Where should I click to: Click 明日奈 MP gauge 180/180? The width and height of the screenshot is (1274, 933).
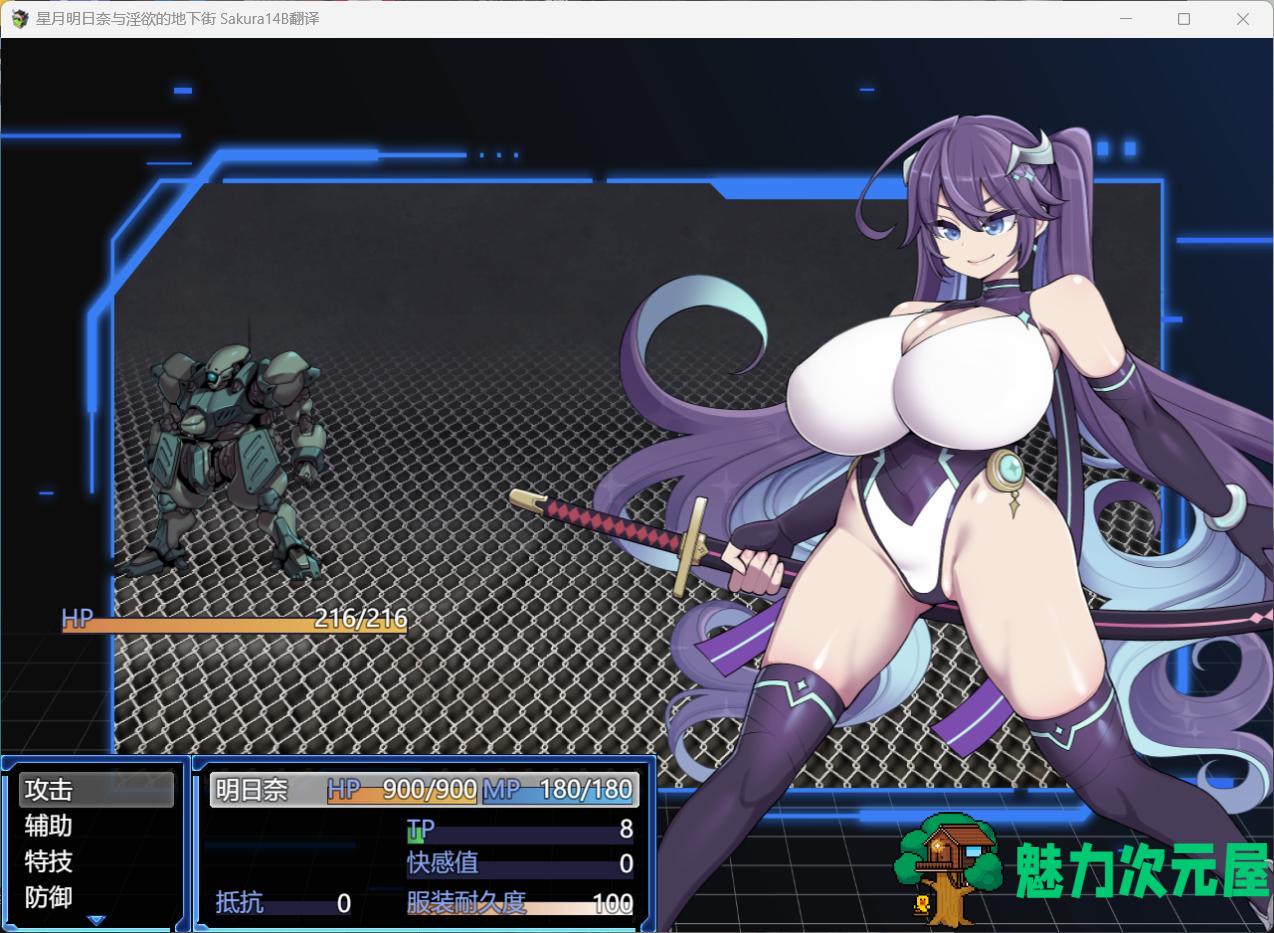559,790
